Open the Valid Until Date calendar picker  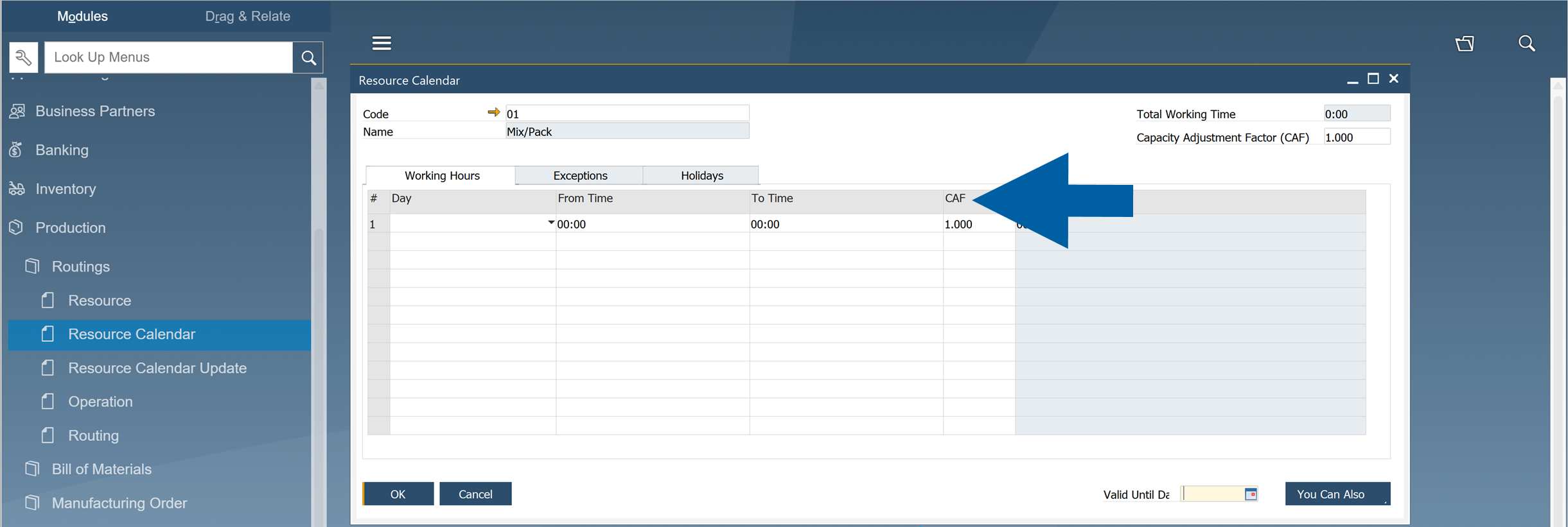coord(1251,494)
